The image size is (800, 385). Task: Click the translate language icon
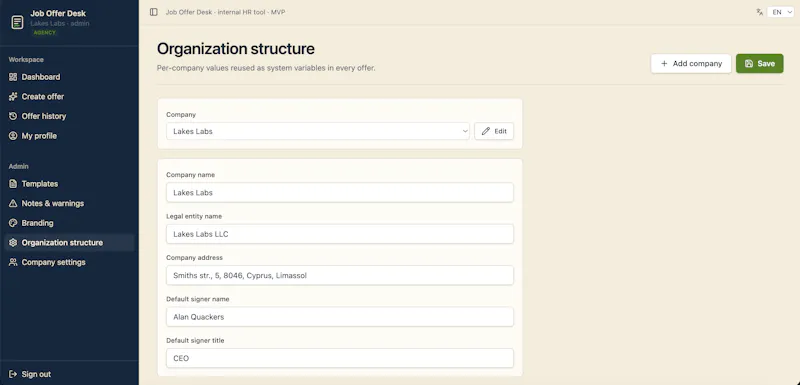coord(760,12)
